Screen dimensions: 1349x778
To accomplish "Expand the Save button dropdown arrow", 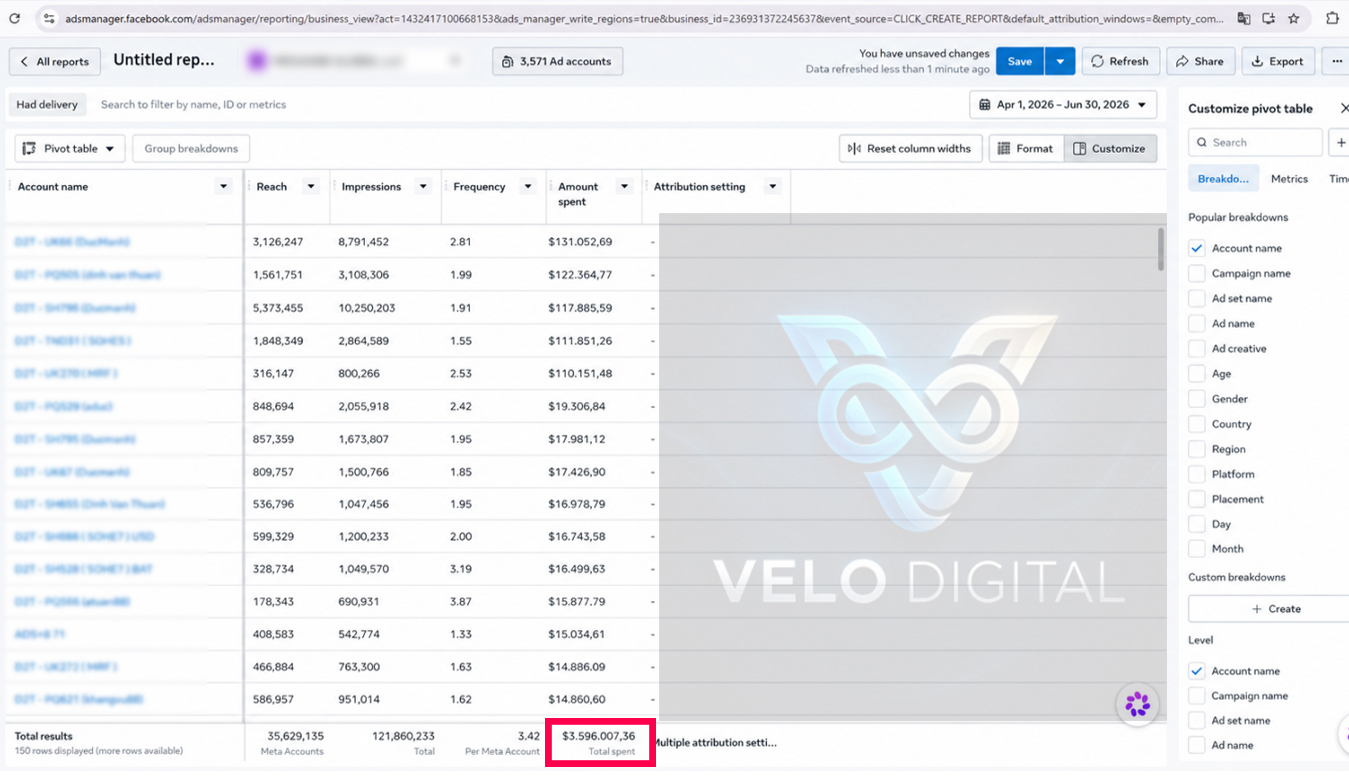I will [x=1060, y=61].
